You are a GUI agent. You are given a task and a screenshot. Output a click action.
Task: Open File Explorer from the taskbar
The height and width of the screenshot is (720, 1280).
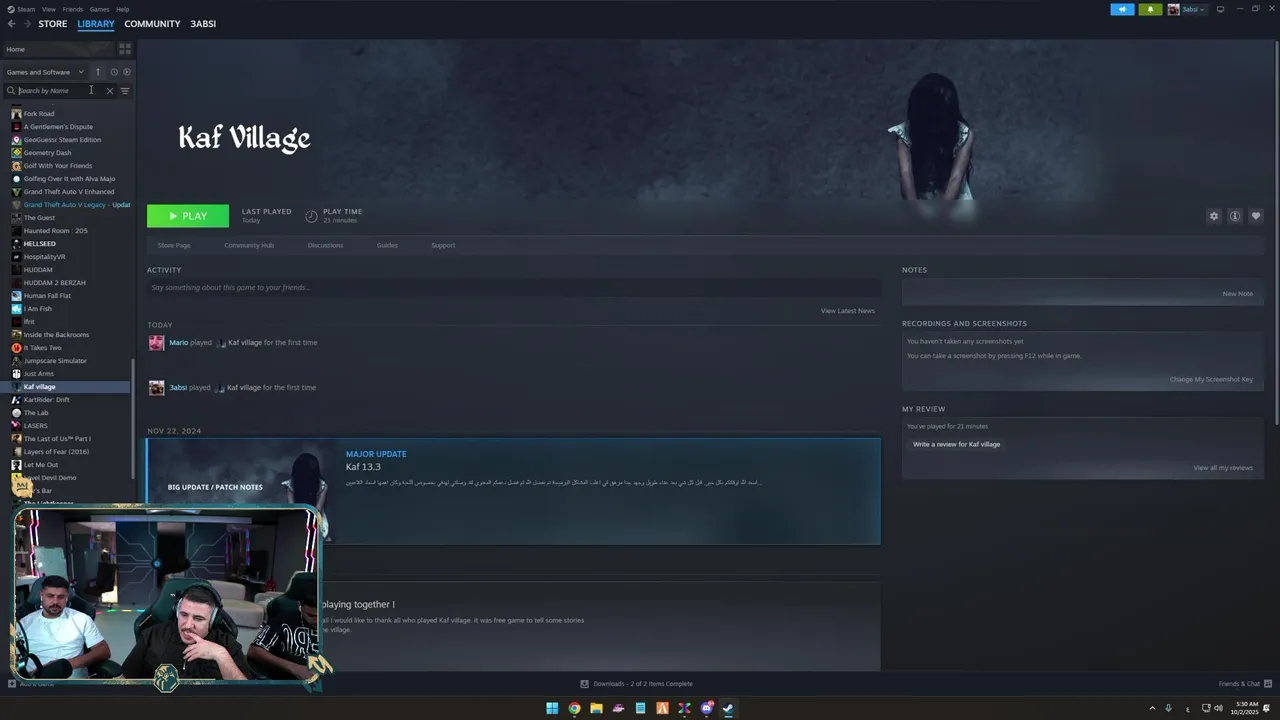596,708
